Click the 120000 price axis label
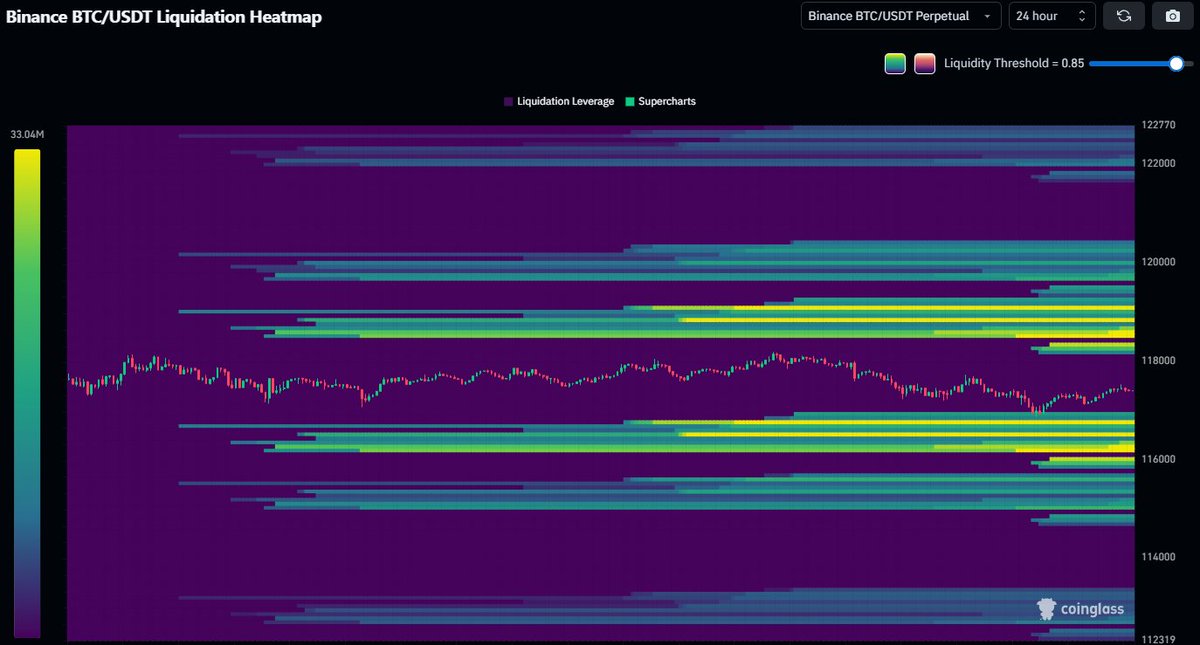Image resolution: width=1200 pixels, height=645 pixels. (1159, 262)
